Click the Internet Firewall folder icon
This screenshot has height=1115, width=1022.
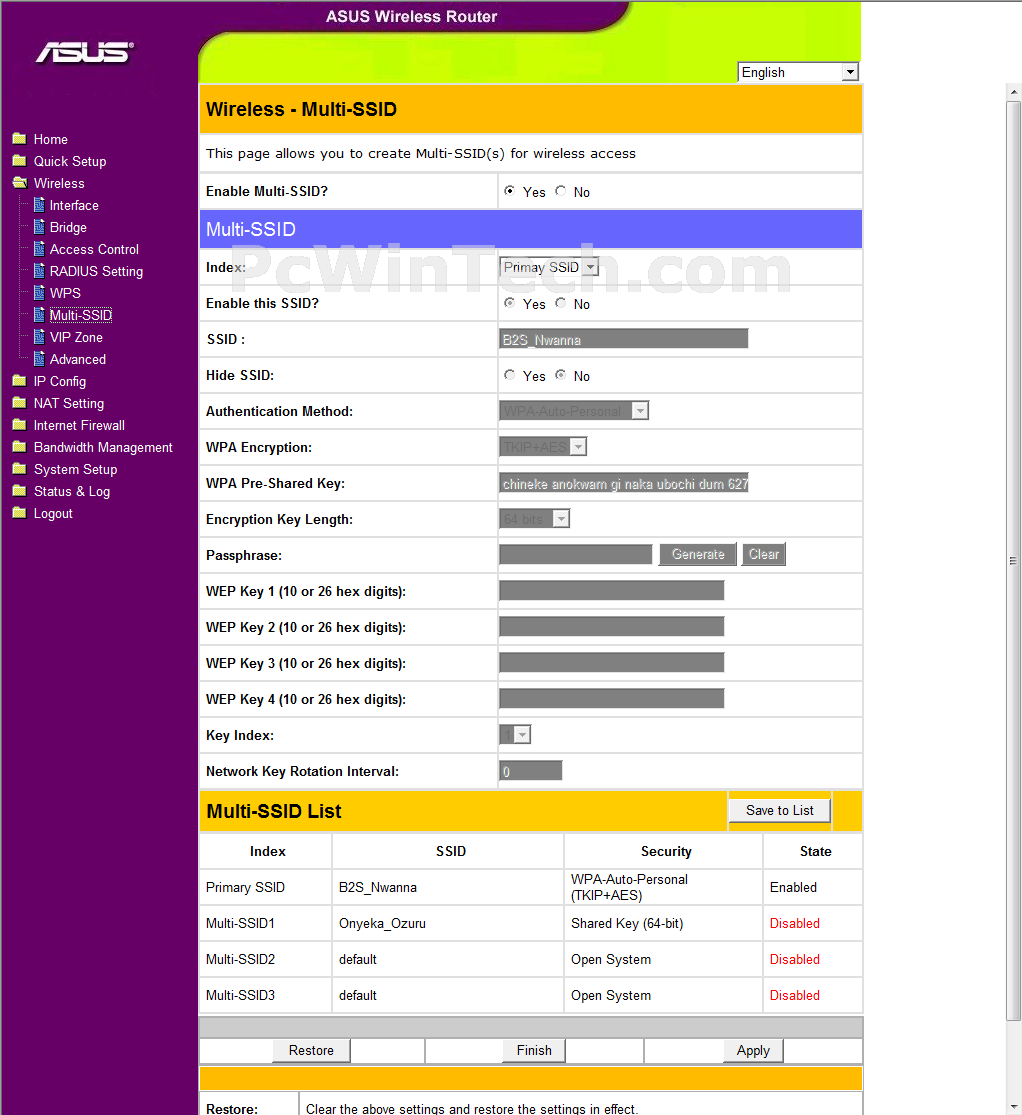pos(20,425)
